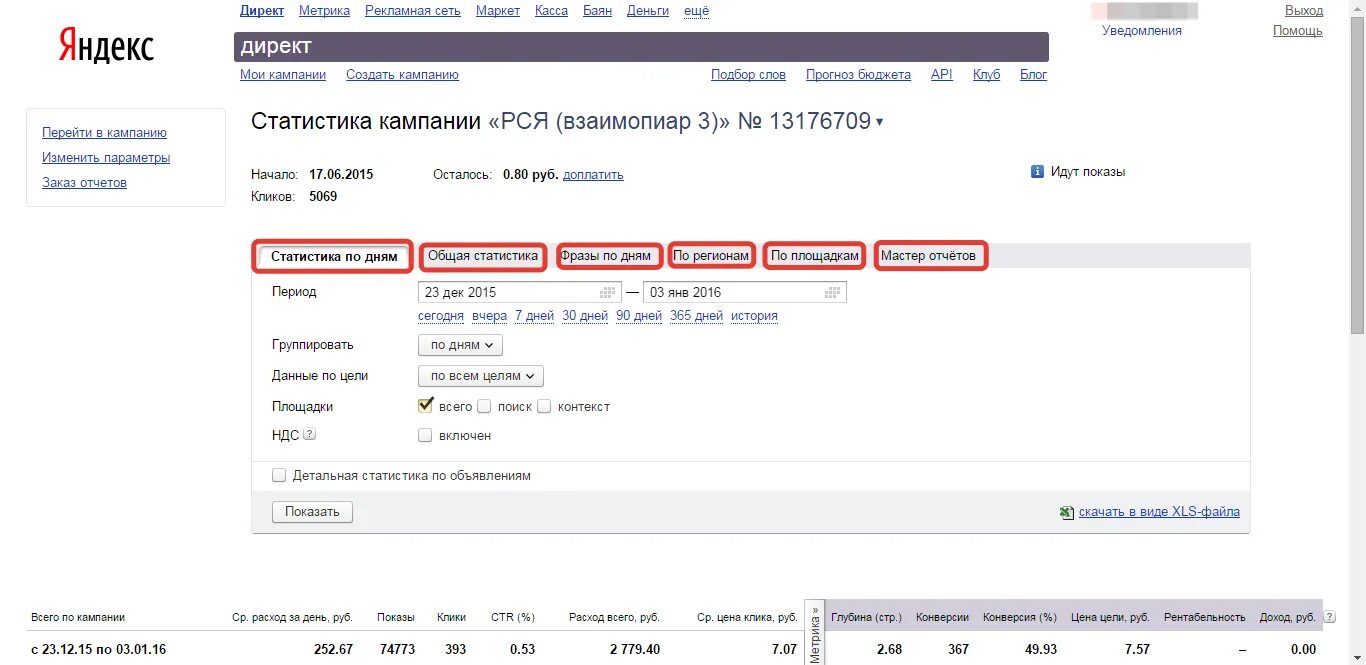Select 90 дней period shortcut
Image resolution: width=1366 pixels, height=665 pixels.
pyautogui.click(x=639, y=316)
